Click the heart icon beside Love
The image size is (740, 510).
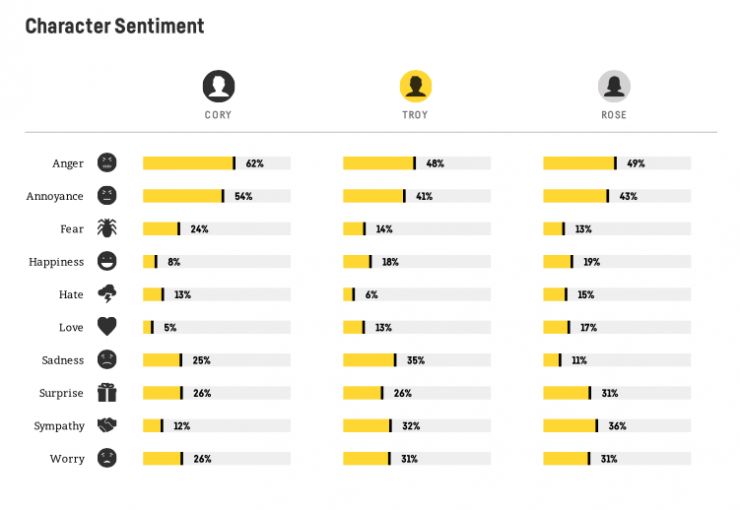coord(107,327)
